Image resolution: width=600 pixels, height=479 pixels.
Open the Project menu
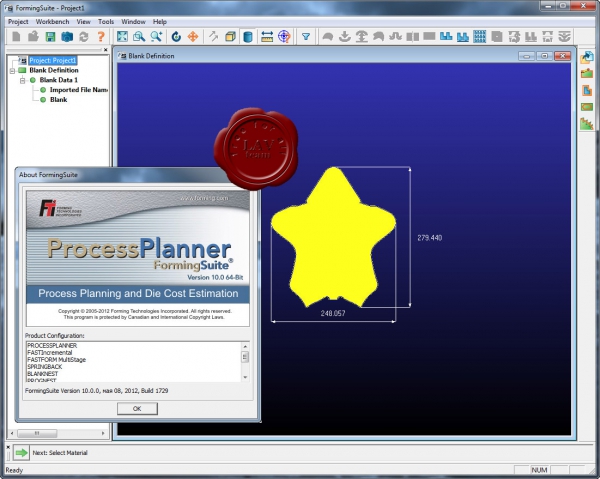18,22
